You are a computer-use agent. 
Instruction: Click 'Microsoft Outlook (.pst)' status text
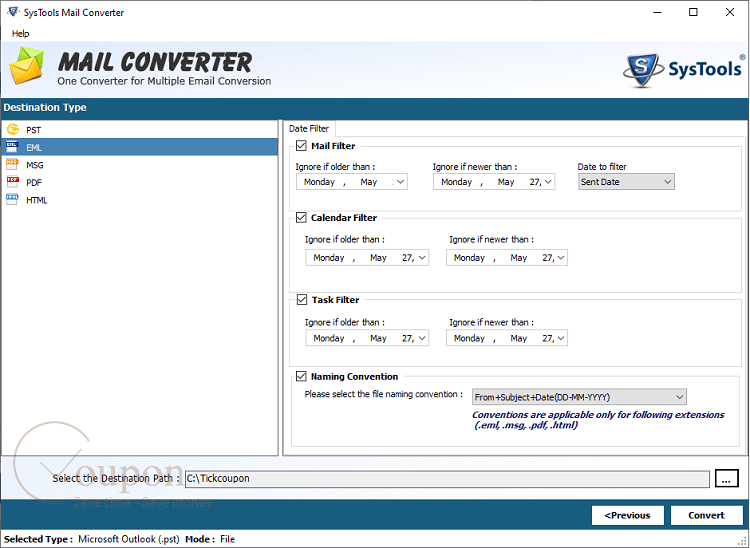[129, 539]
